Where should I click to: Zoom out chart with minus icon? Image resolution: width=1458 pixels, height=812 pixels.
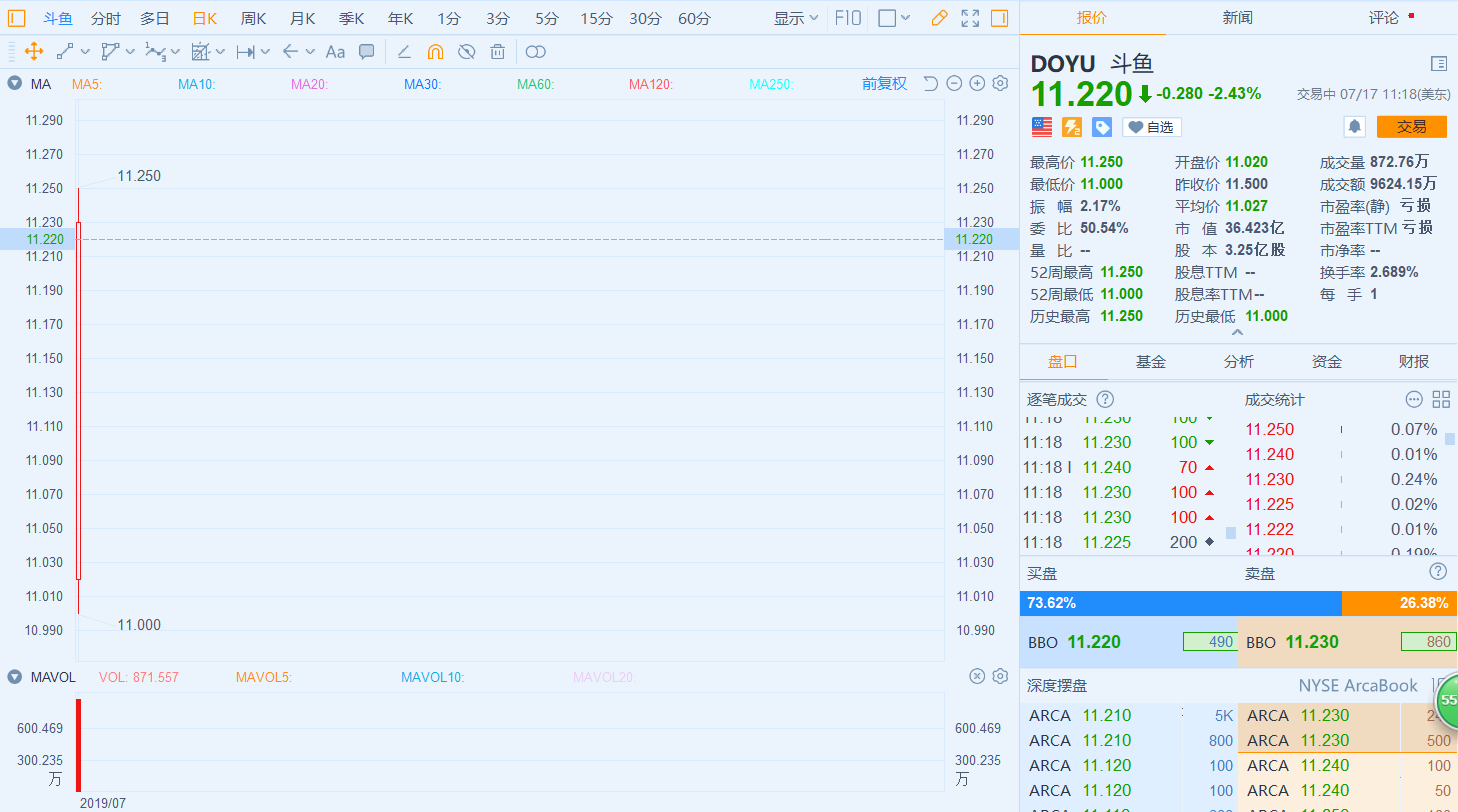[x=954, y=84]
